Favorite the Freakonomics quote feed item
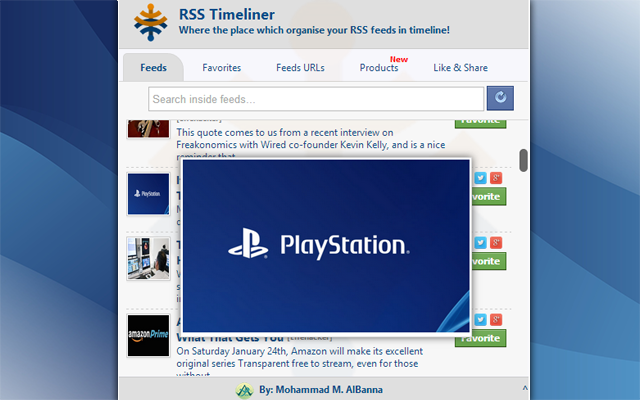The width and height of the screenshot is (640, 400). tap(480, 124)
